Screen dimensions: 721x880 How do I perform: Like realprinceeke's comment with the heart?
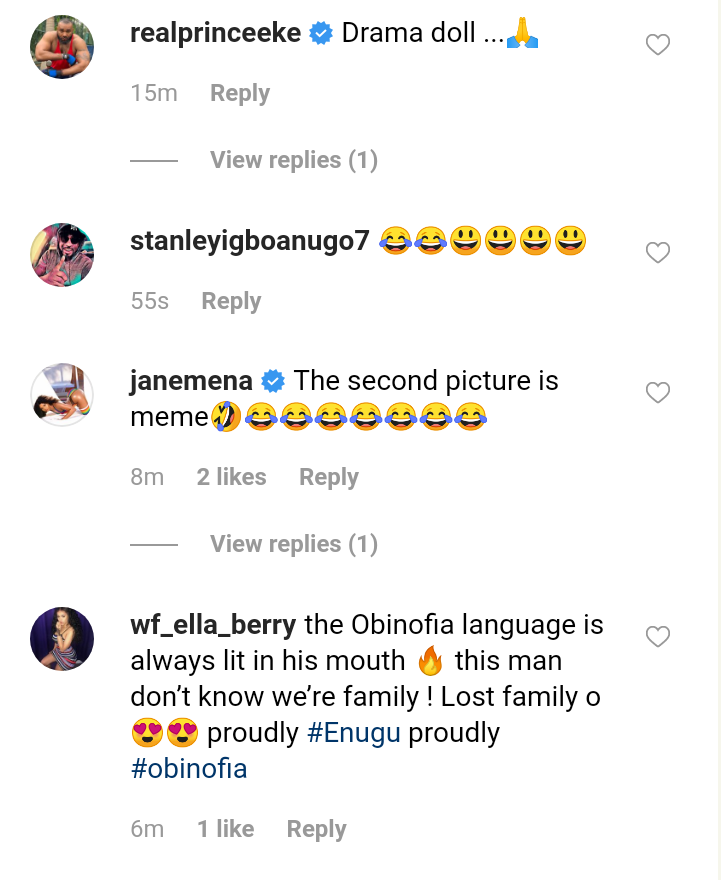pyautogui.click(x=657, y=45)
